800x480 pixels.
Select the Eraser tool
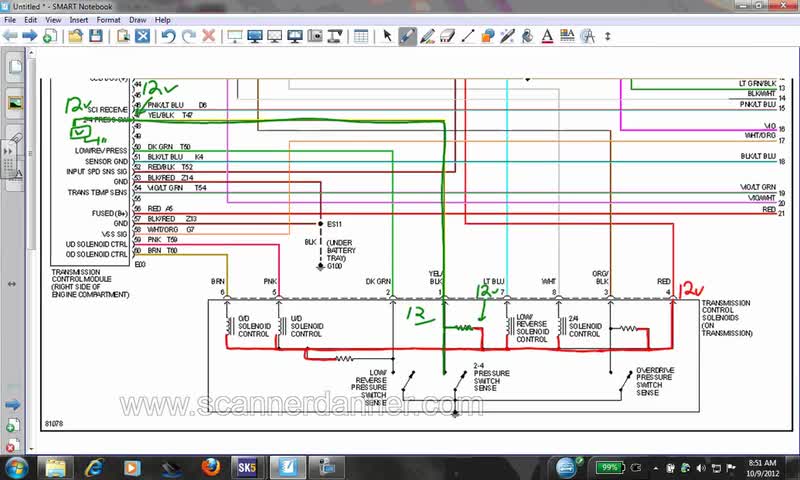coord(447,36)
